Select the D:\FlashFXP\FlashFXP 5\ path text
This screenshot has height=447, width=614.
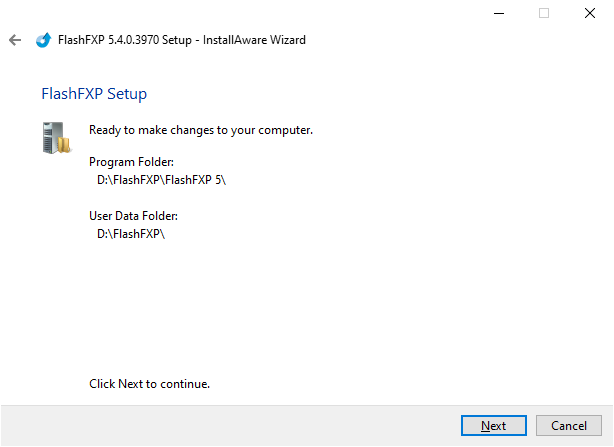tap(162, 180)
